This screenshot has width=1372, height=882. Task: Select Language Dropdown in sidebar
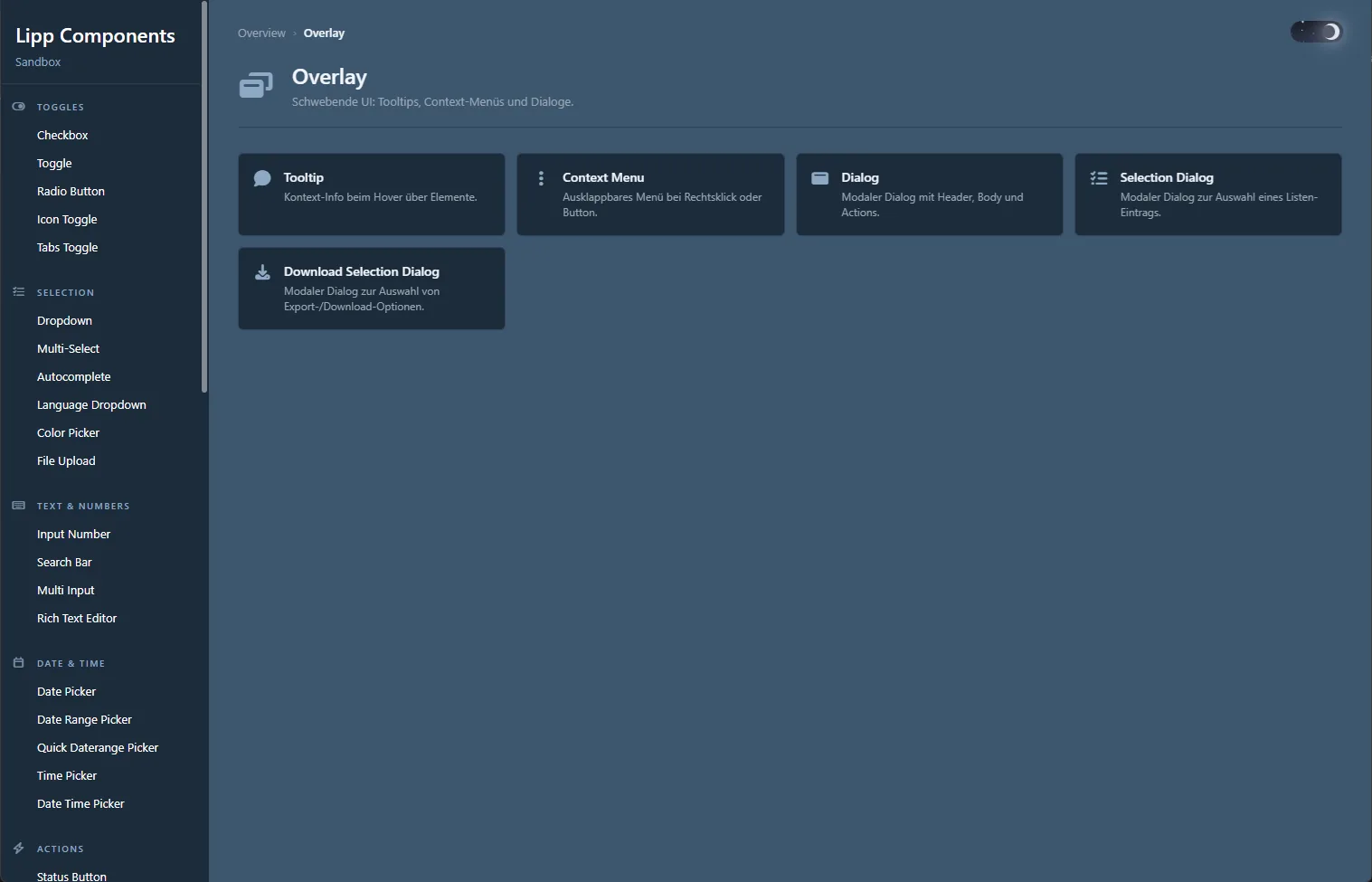coord(91,404)
